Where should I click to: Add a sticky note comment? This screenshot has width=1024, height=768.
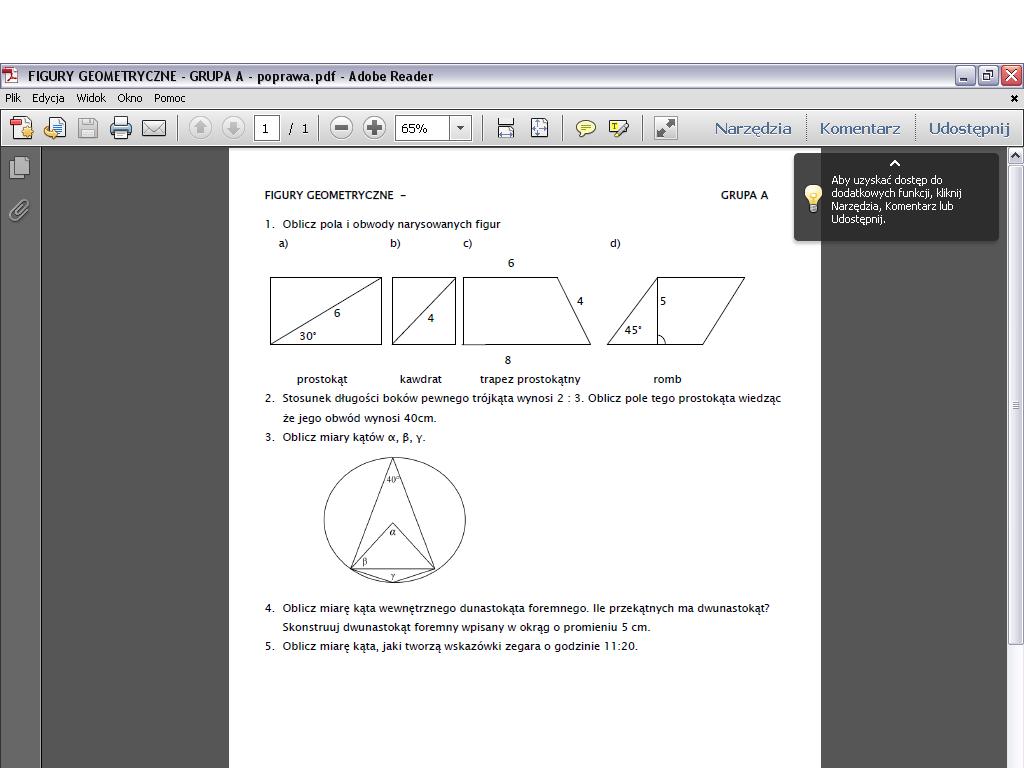[x=586, y=128]
